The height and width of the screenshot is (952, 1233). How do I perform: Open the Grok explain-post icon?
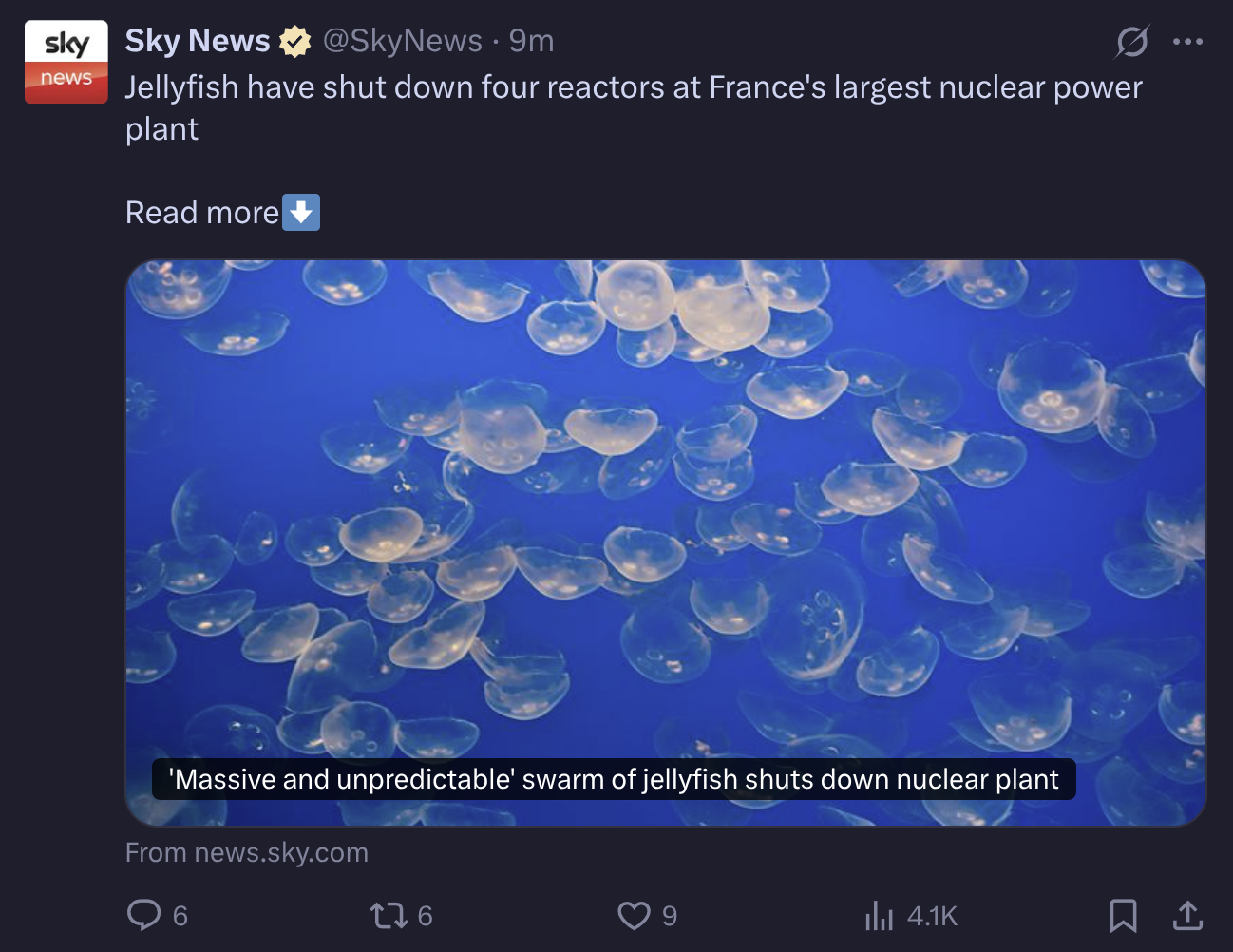click(x=1131, y=41)
